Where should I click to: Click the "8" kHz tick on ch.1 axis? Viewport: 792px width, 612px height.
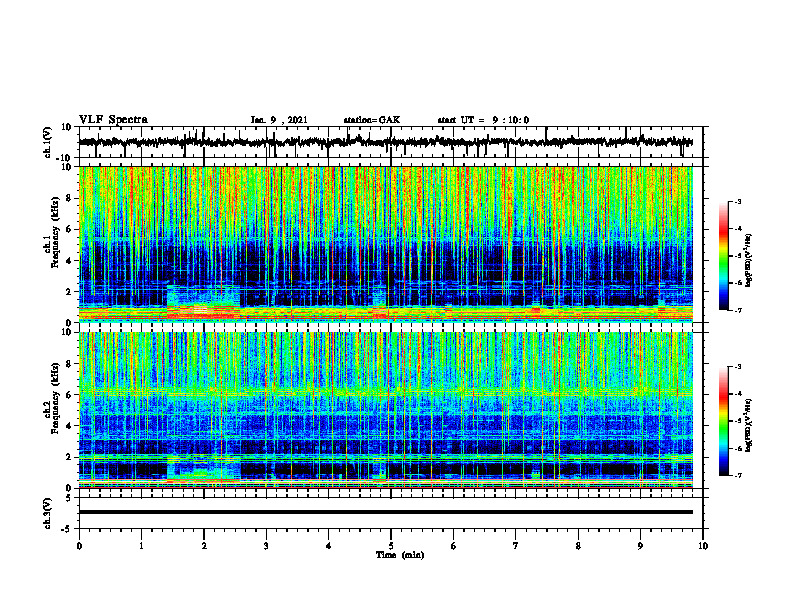point(69,198)
